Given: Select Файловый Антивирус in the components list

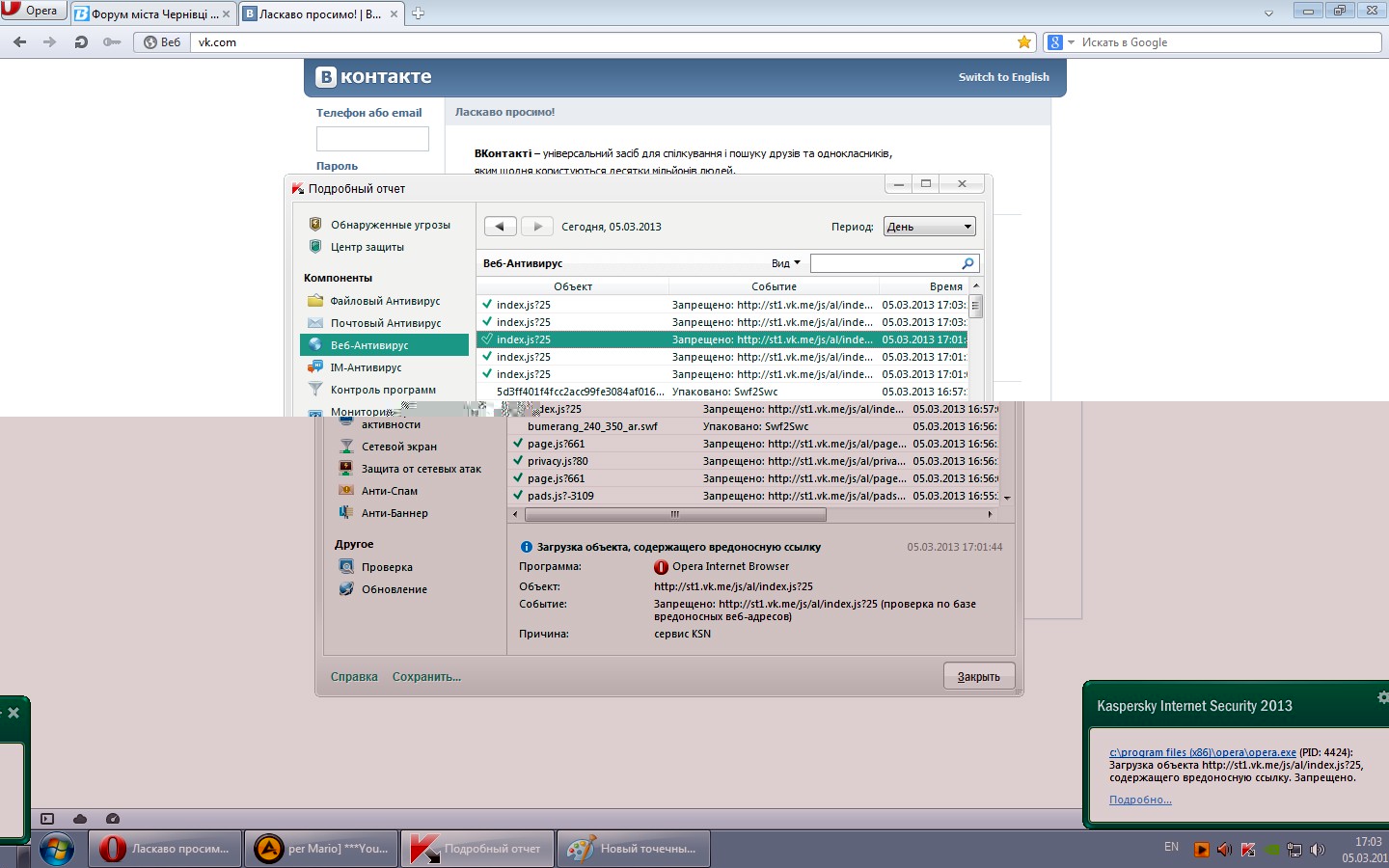Looking at the screenshot, I should tap(384, 301).
